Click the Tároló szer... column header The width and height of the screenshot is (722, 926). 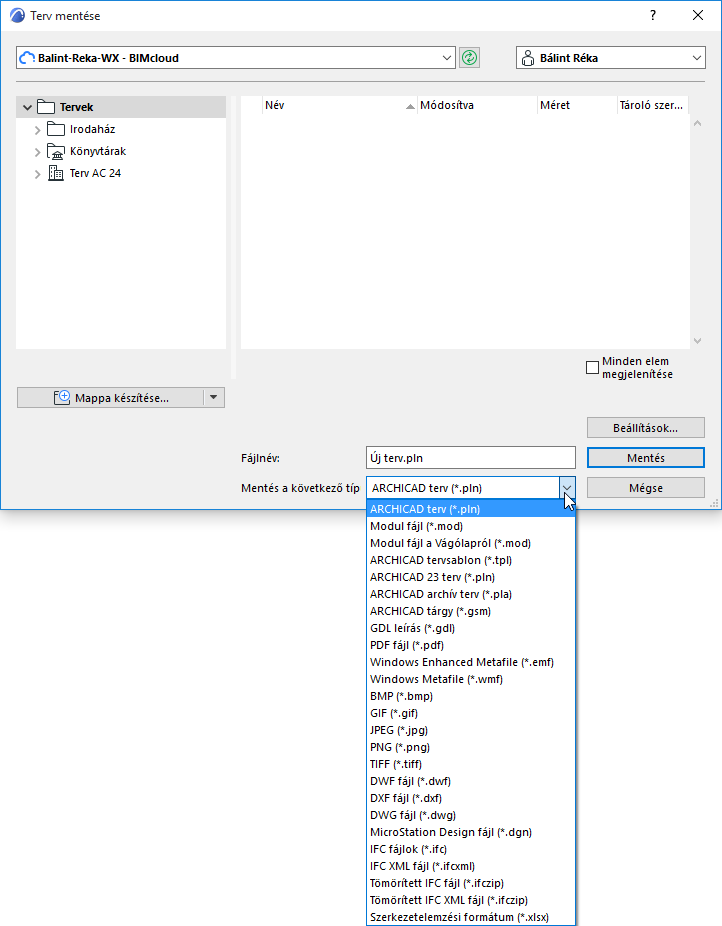click(652, 105)
